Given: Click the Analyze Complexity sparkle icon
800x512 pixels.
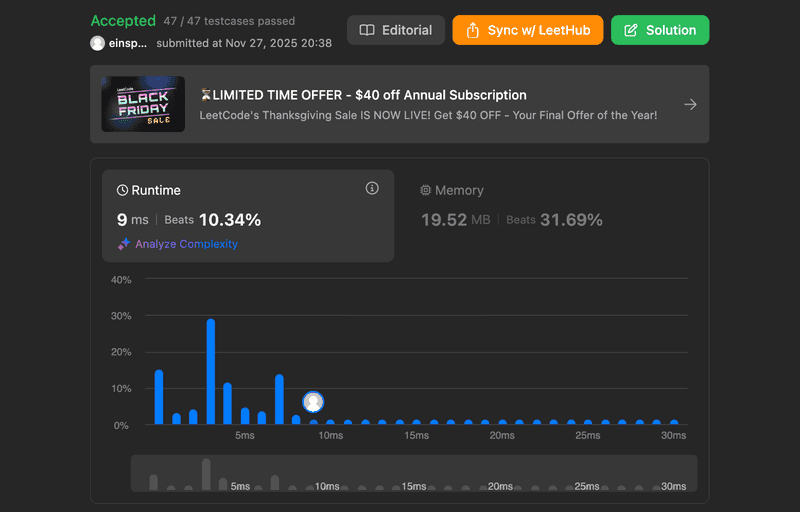Looking at the screenshot, I should (x=124, y=244).
